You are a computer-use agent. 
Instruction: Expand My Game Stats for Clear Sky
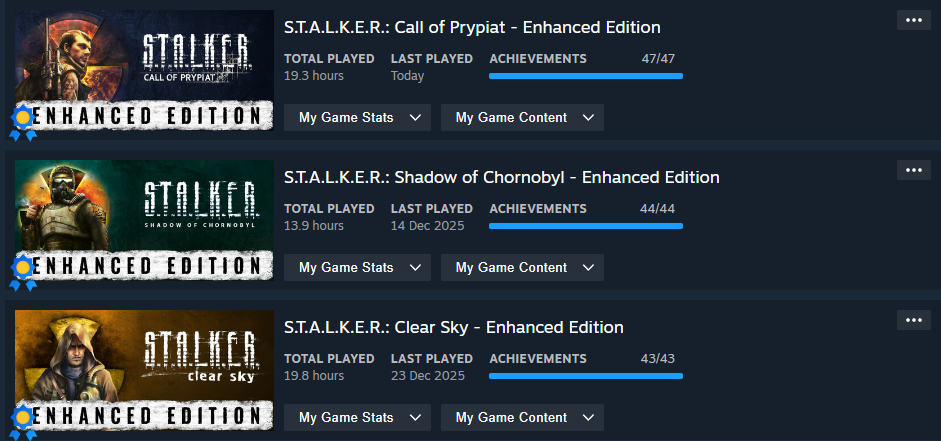(x=357, y=418)
